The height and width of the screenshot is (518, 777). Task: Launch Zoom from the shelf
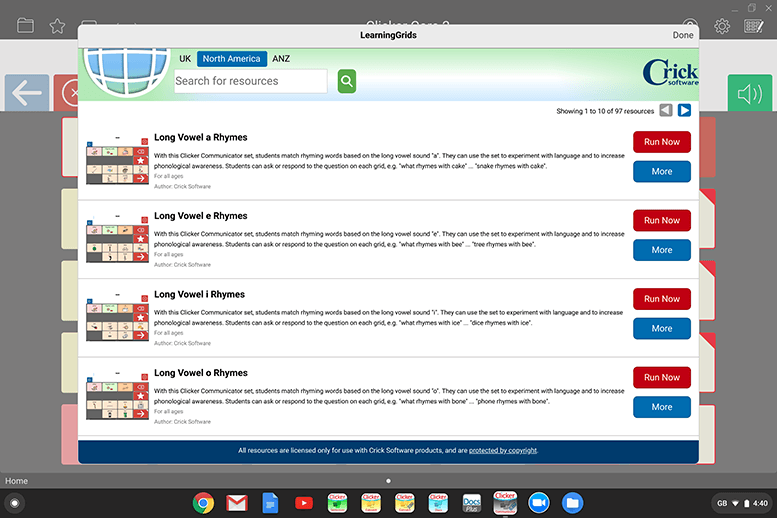coord(539,502)
